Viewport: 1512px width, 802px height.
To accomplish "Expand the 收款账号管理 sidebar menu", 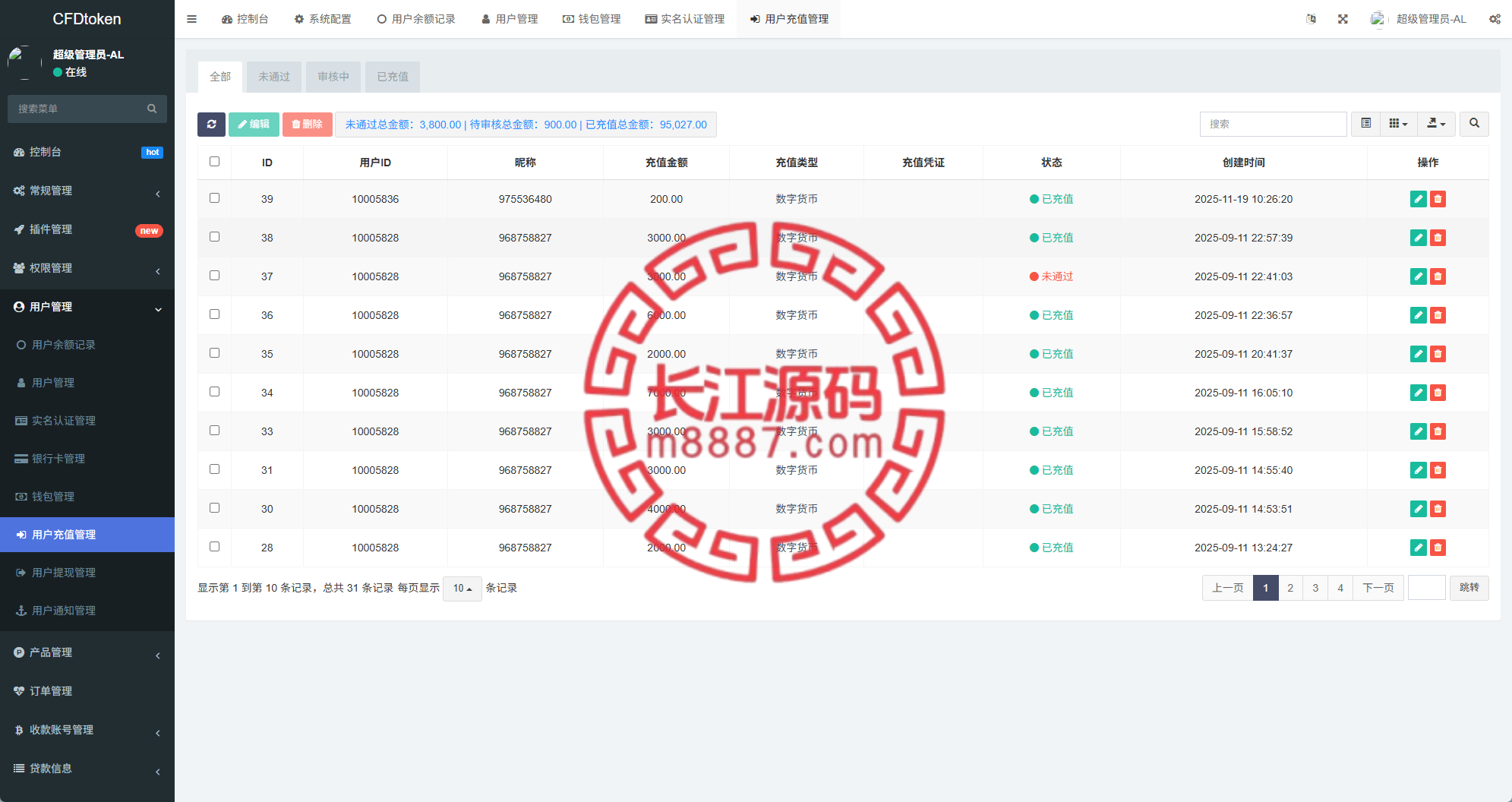I will pos(87,730).
